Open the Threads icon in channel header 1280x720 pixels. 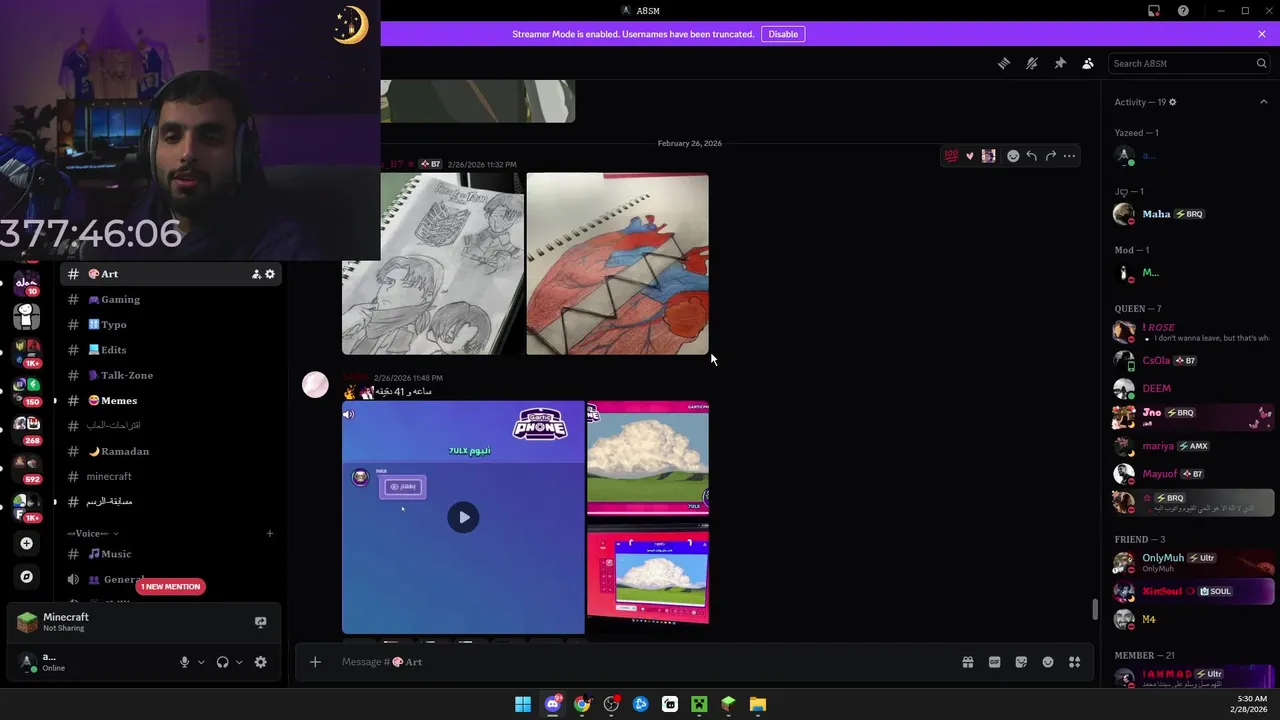tap(1004, 63)
